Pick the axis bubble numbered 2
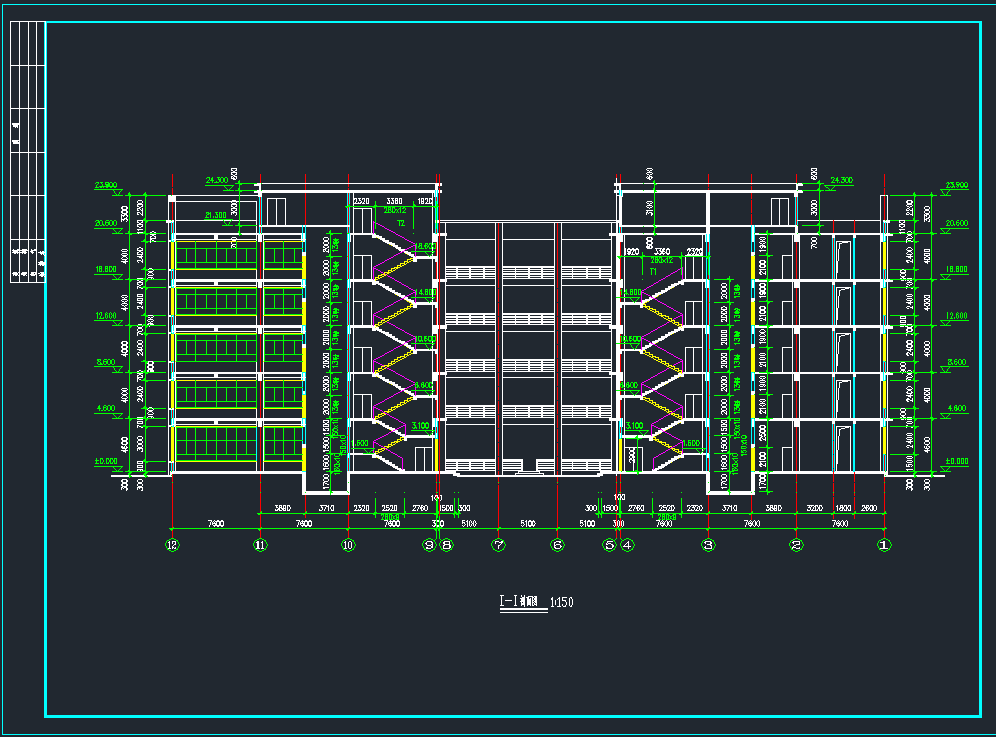The height and width of the screenshot is (737, 996). pos(796,545)
